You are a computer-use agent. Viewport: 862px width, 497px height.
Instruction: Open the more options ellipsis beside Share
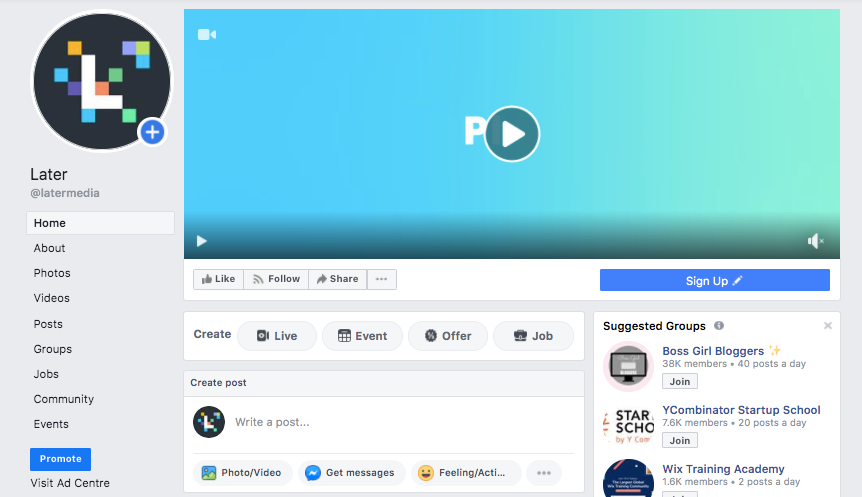coord(382,279)
